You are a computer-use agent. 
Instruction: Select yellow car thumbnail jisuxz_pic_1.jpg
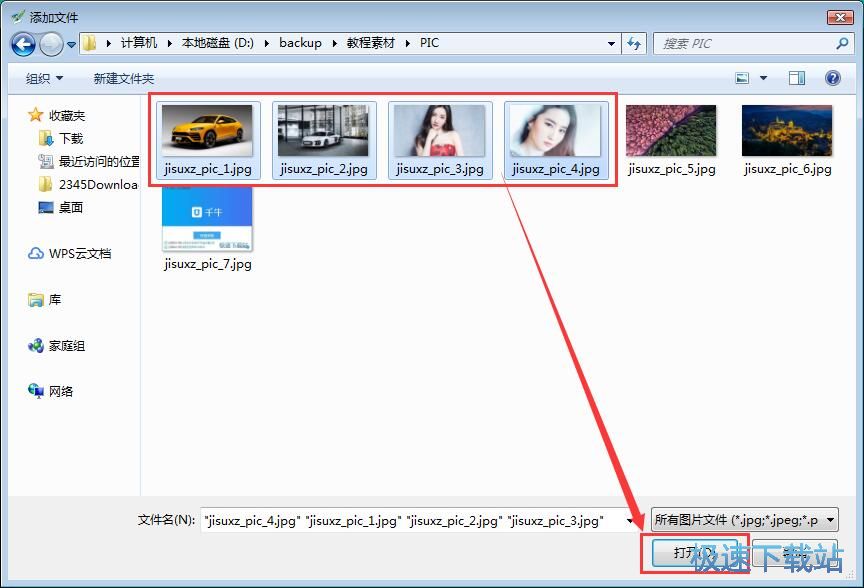tap(207, 131)
